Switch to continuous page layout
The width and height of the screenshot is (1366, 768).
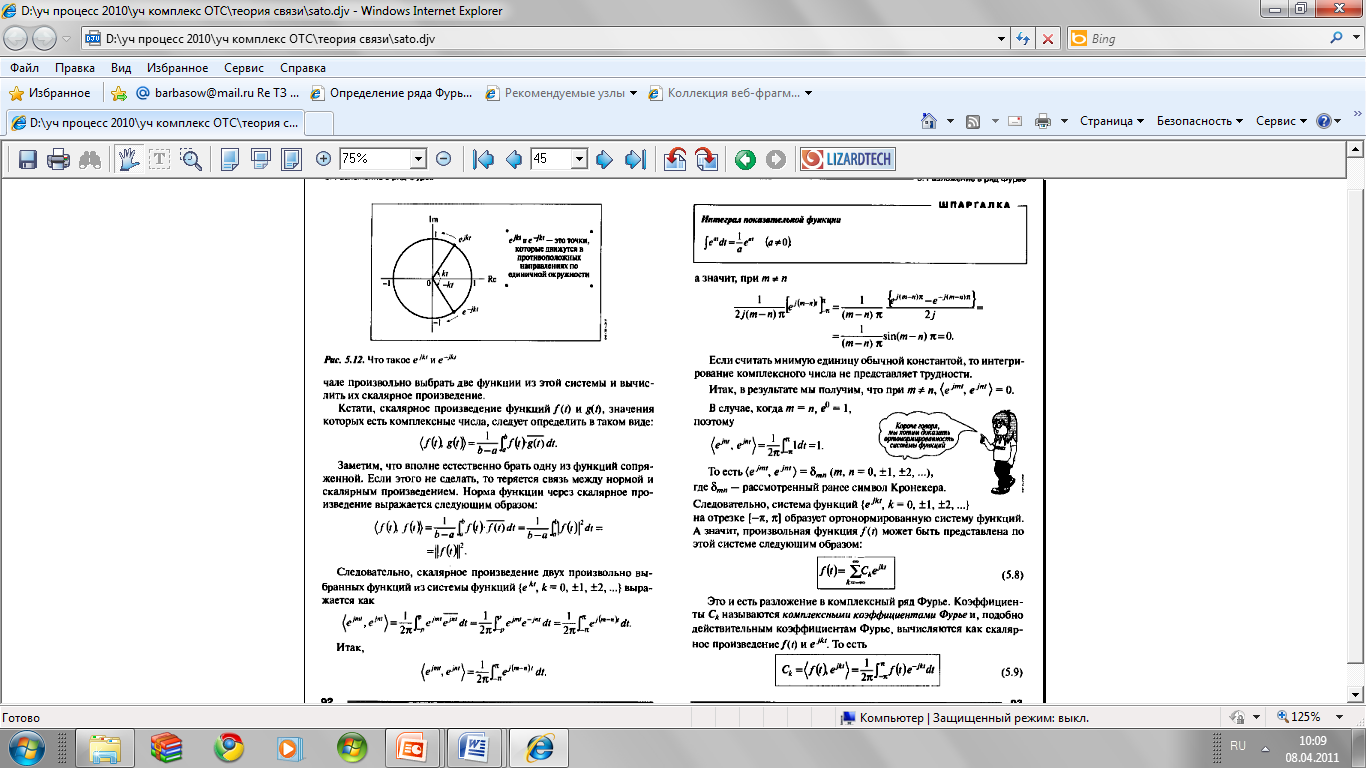261,159
